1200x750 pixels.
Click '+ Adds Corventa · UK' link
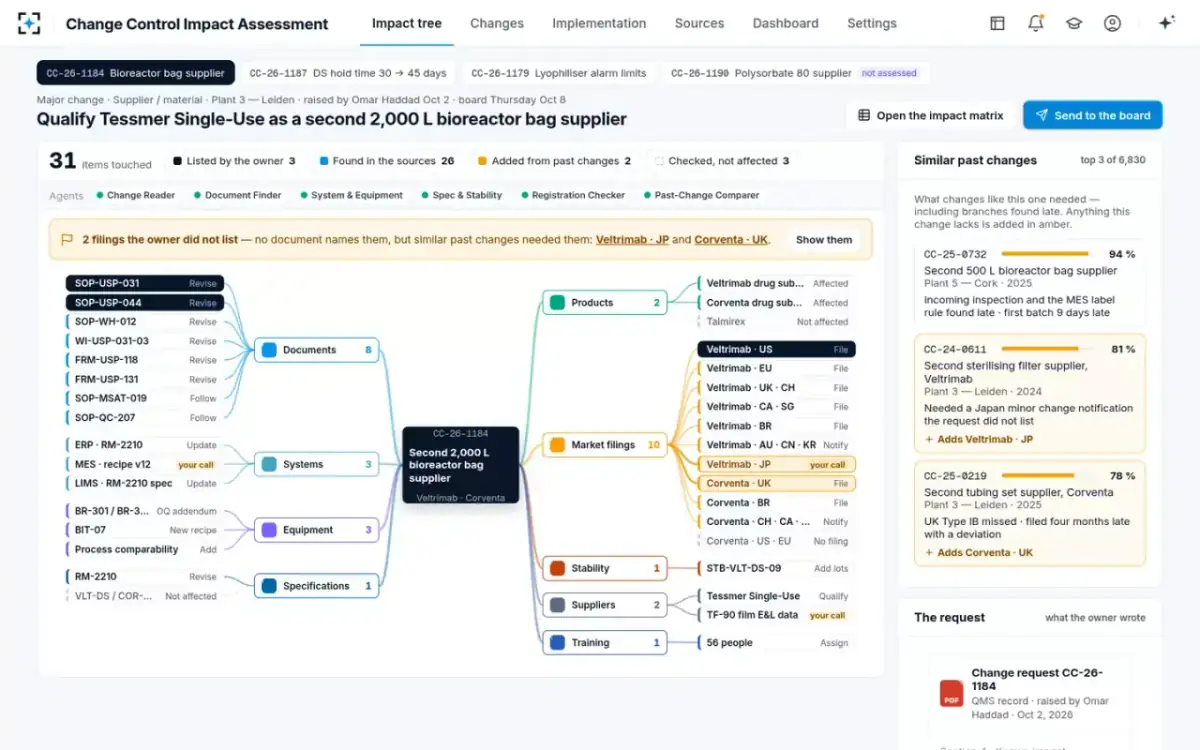tap(978, 552)
